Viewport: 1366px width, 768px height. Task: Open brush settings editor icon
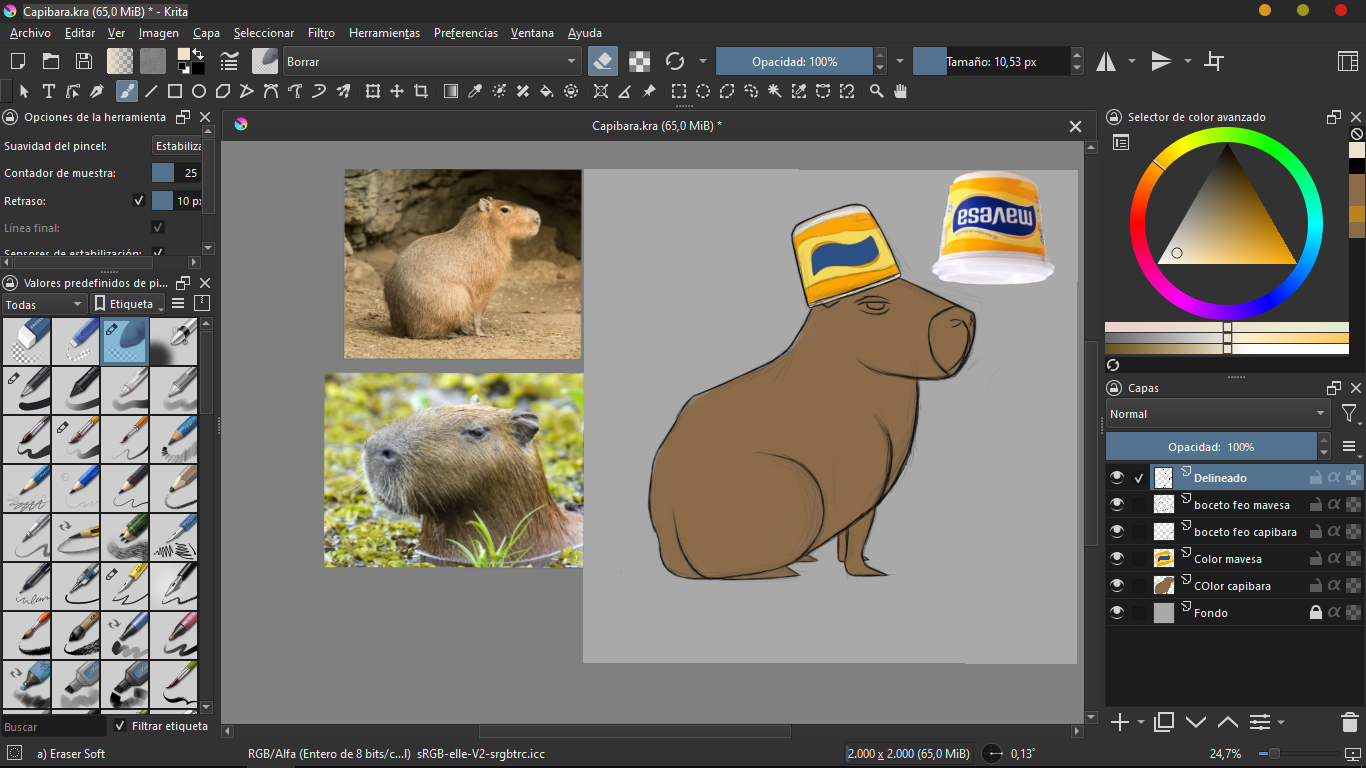coord(229,61)
